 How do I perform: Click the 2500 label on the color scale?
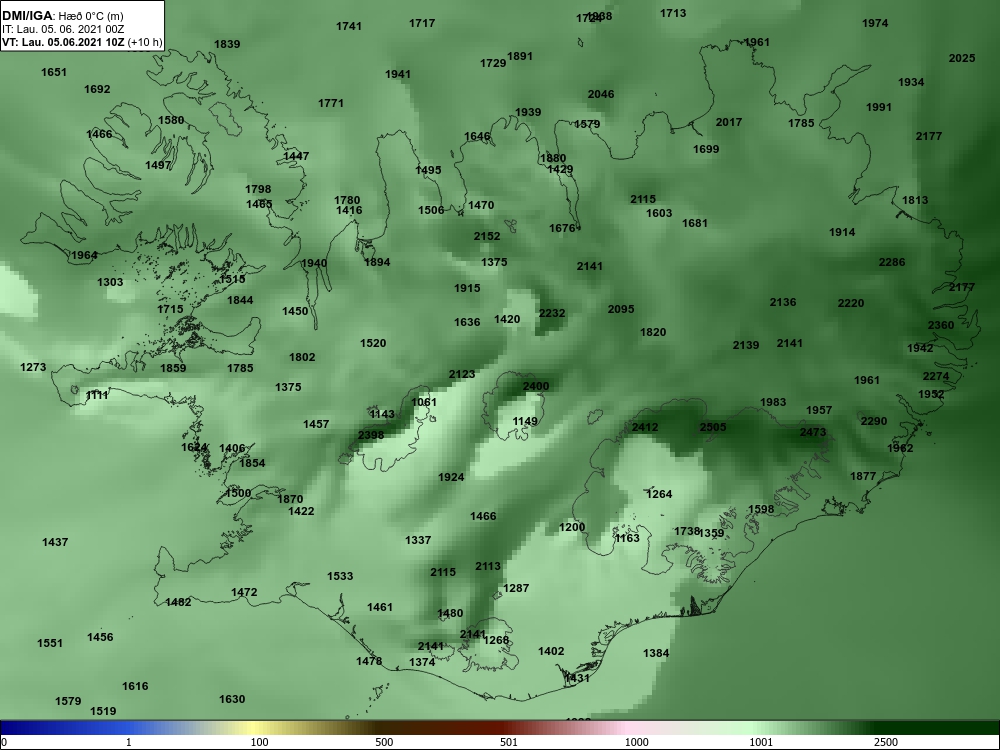point(886,742)
